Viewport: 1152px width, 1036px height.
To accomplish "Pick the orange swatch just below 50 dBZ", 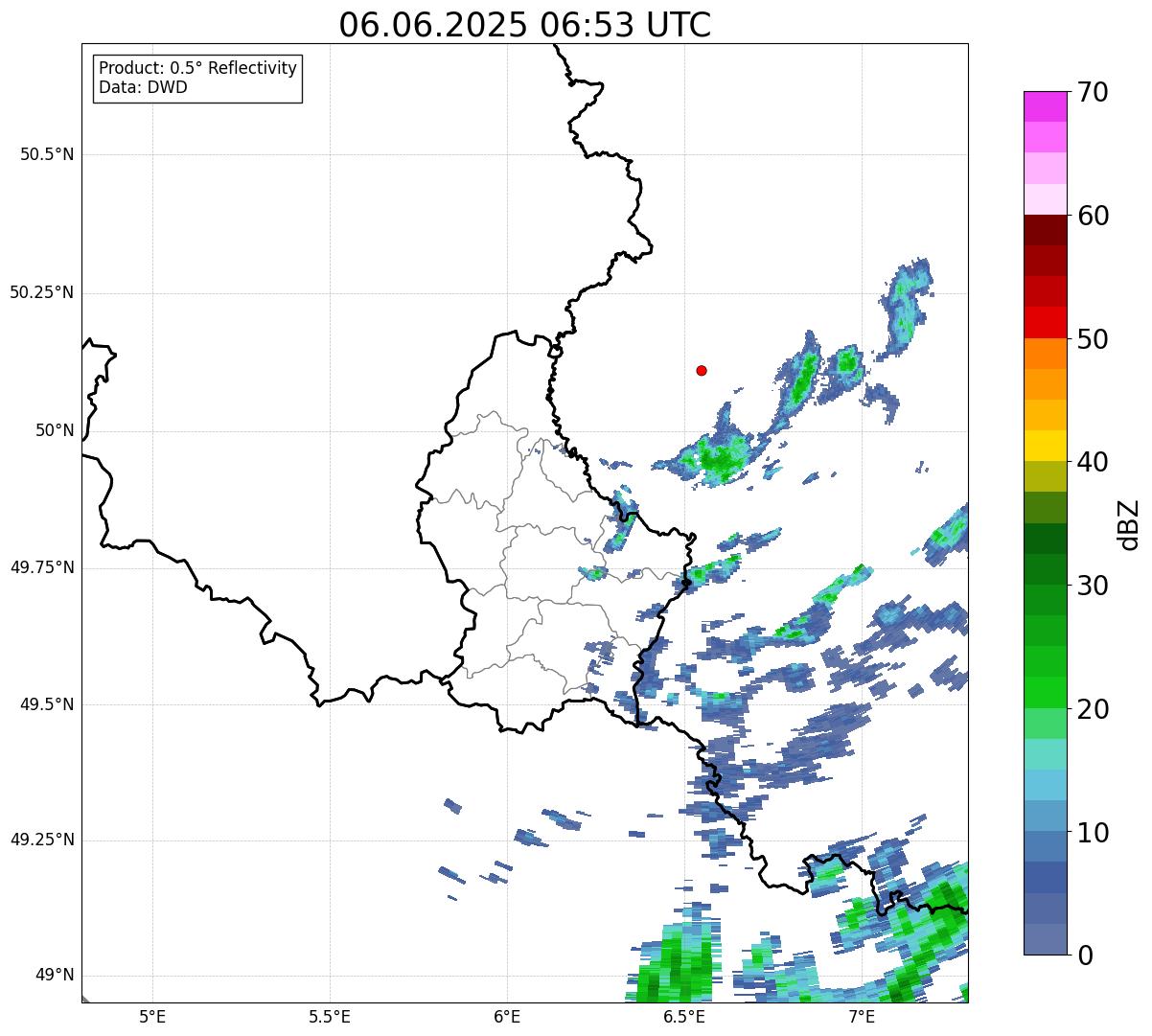I will tap(1046, 354).
